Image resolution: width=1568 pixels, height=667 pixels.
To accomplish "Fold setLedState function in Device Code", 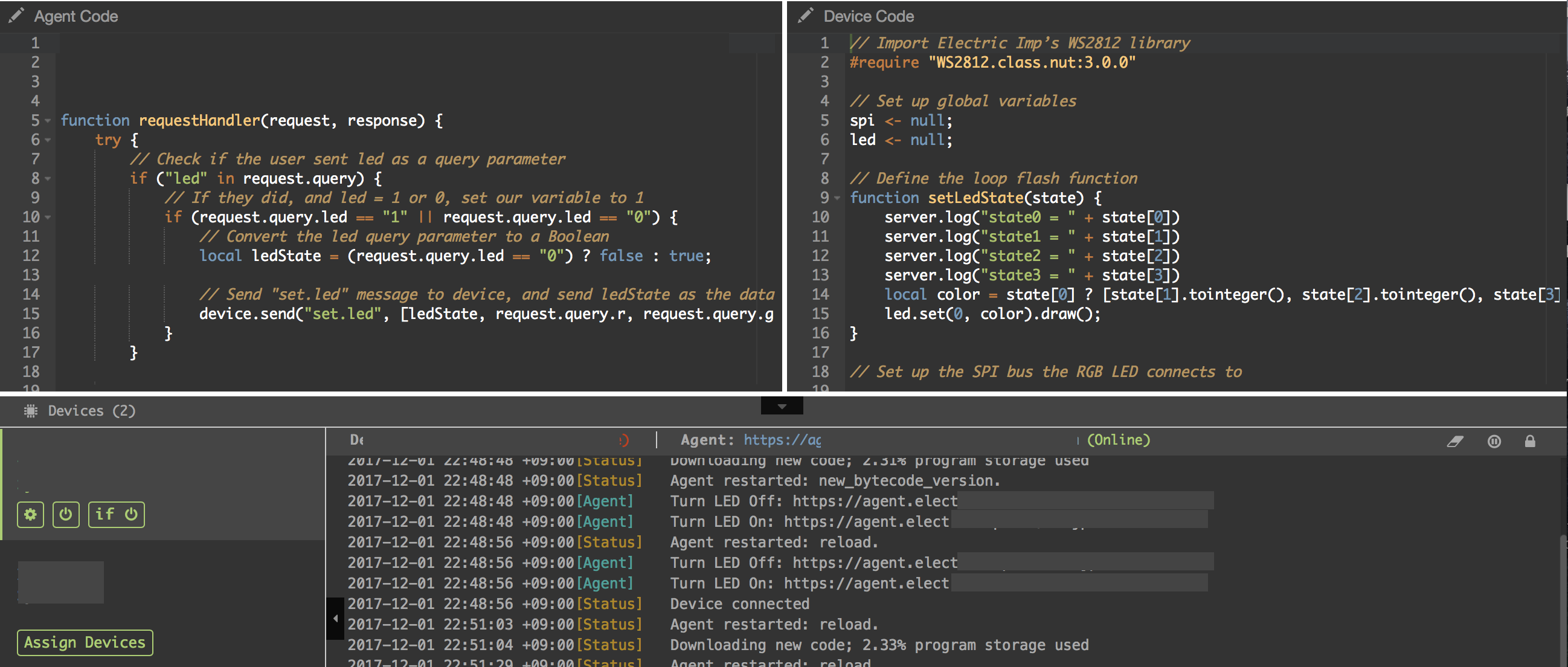I will [x=837, y=198].
